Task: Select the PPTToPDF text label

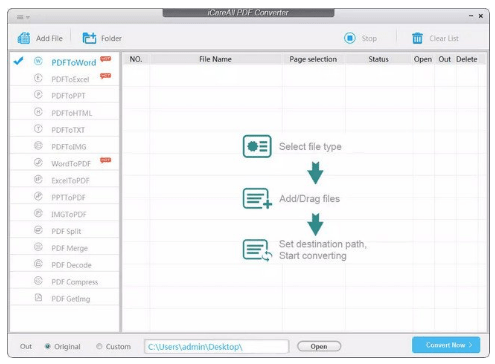Action: click(68, 197)
